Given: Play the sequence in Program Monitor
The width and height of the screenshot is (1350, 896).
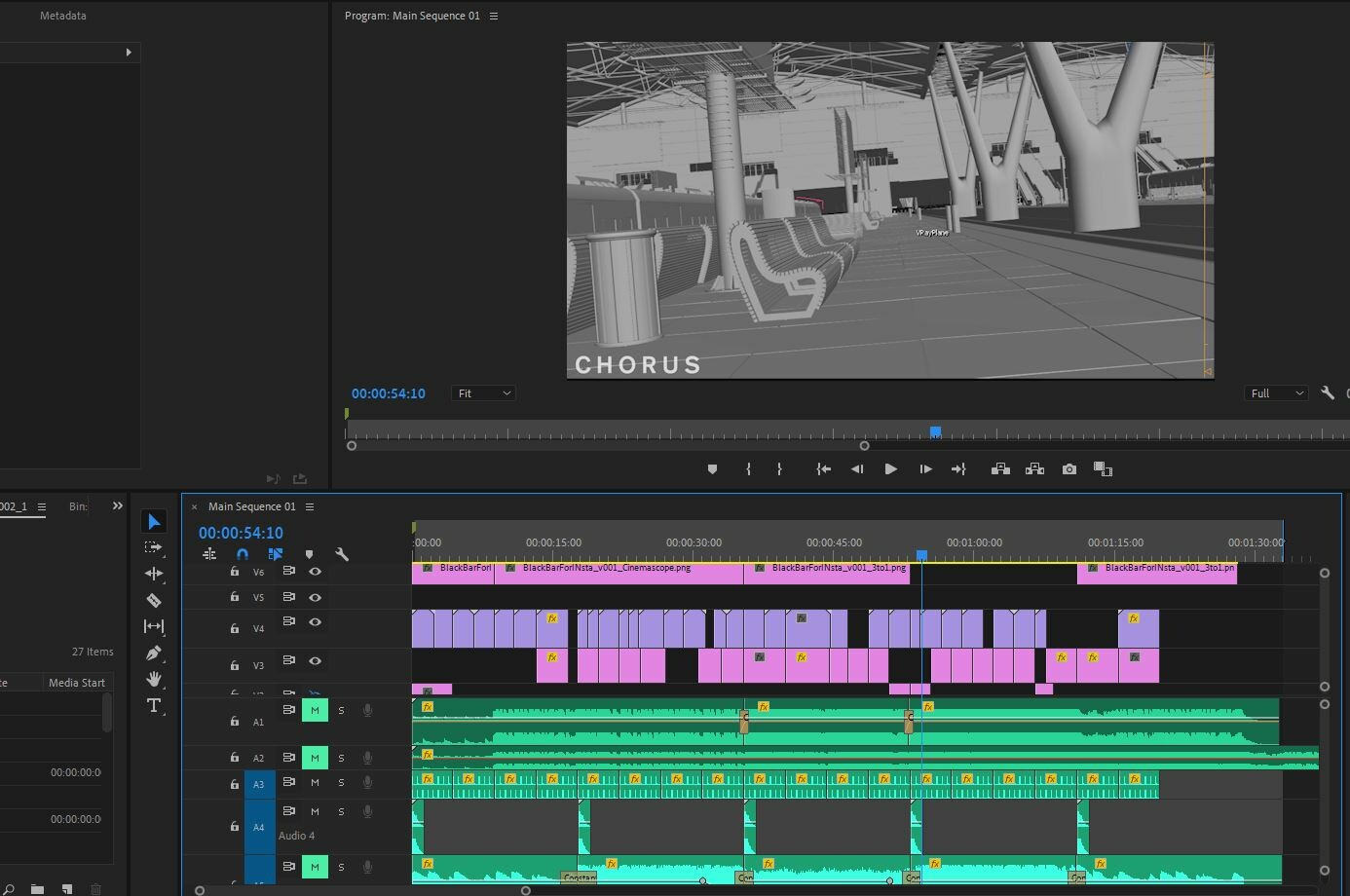Looking at the screenshot, I should pyautogui.click(x=890, y=469).
